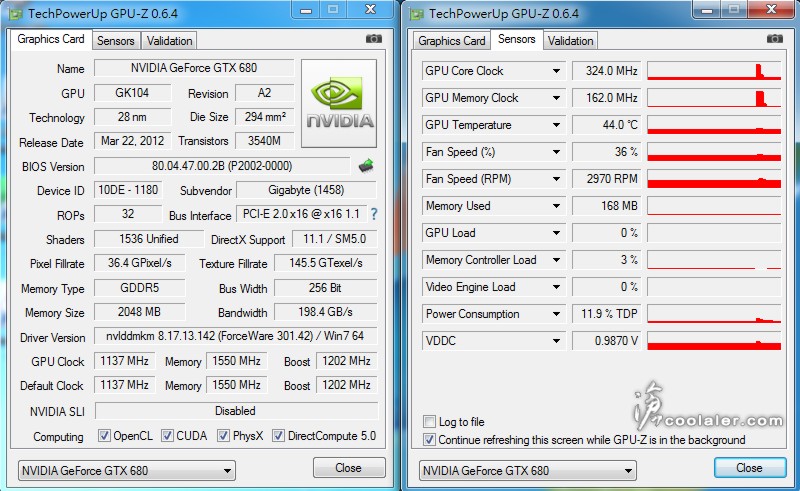Open the GPU Temperature sensor dropdown

pyautogui.click(x=557, y=125)
